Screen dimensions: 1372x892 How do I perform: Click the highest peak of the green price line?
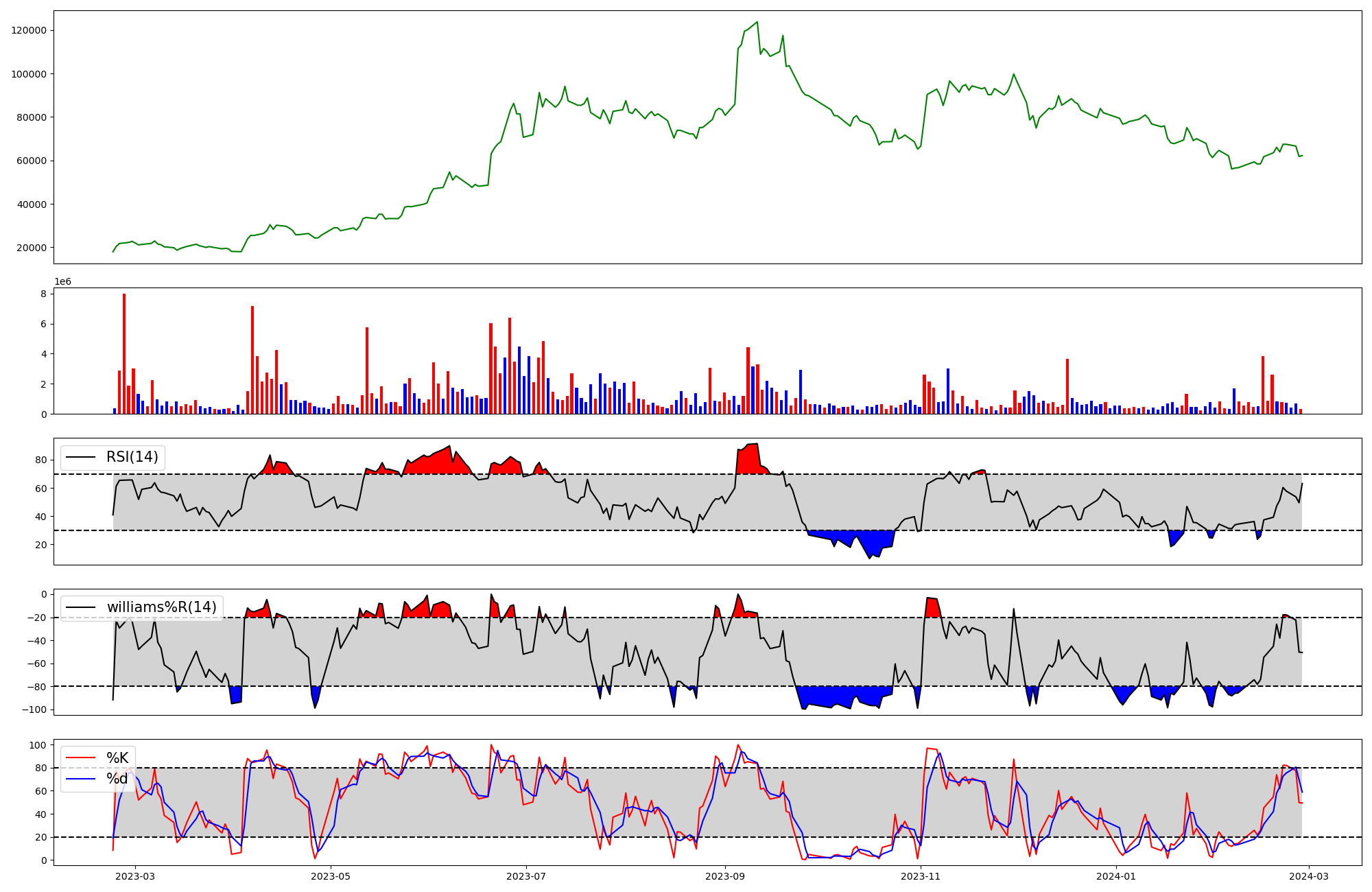click(x=757, y=22)
